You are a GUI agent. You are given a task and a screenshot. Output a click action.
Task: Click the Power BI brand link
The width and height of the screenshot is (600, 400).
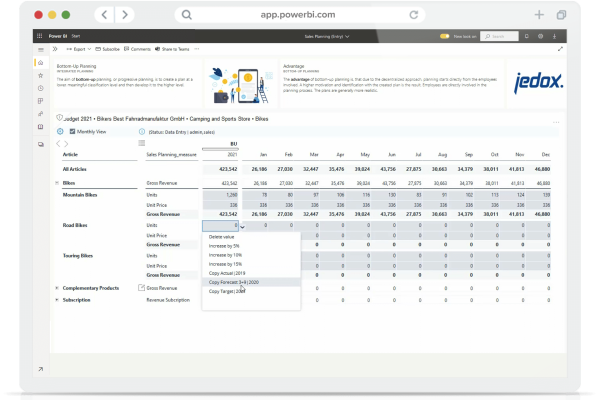click(x=58, y=36)
